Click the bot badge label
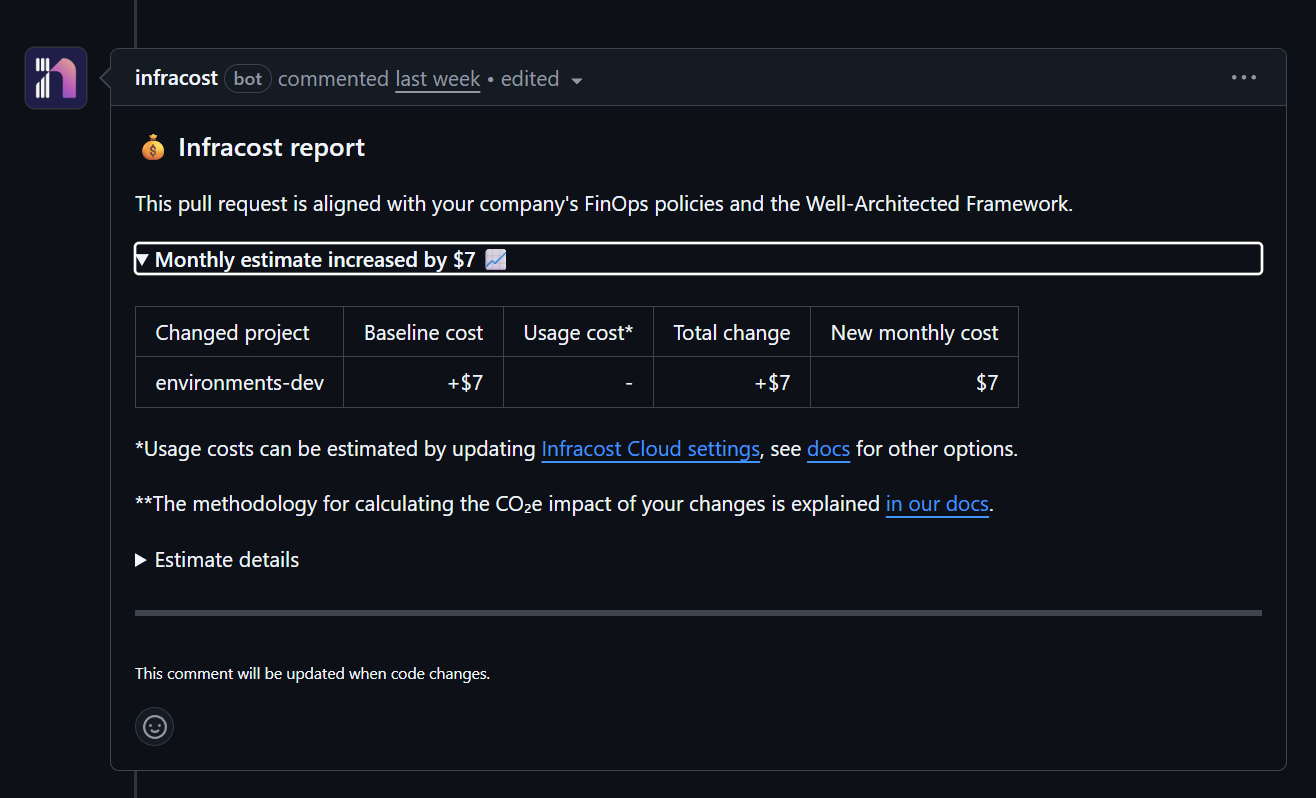Image resolution: width=1316 pixels, height=798 pixels. point(248,79)
